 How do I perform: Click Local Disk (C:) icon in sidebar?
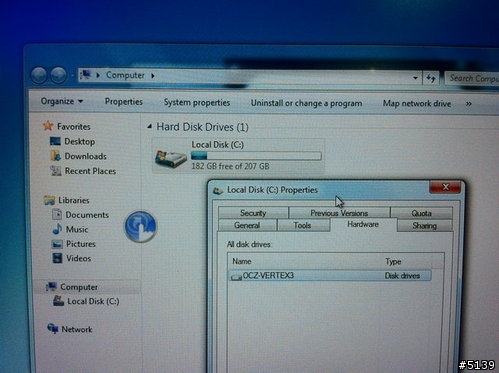[58, 301]
